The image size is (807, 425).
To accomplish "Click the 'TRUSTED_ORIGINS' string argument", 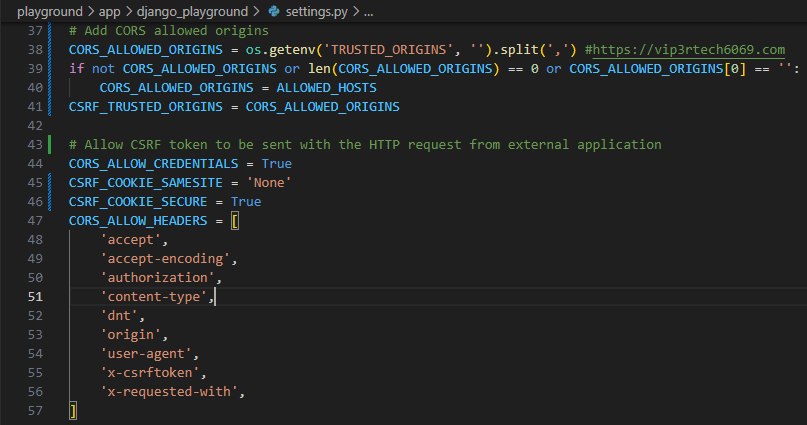I will (x=388, y=49).
